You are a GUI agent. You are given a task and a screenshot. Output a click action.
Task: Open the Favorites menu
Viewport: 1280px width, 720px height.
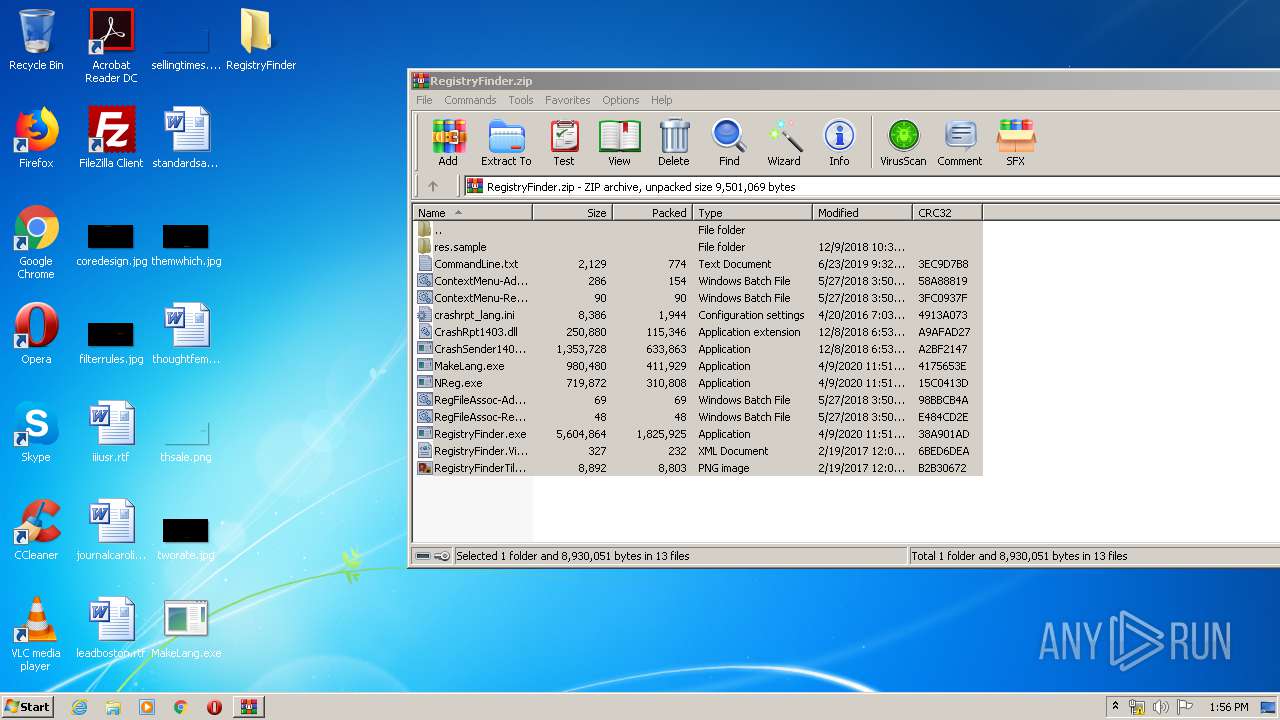click(x=567, y=100)
